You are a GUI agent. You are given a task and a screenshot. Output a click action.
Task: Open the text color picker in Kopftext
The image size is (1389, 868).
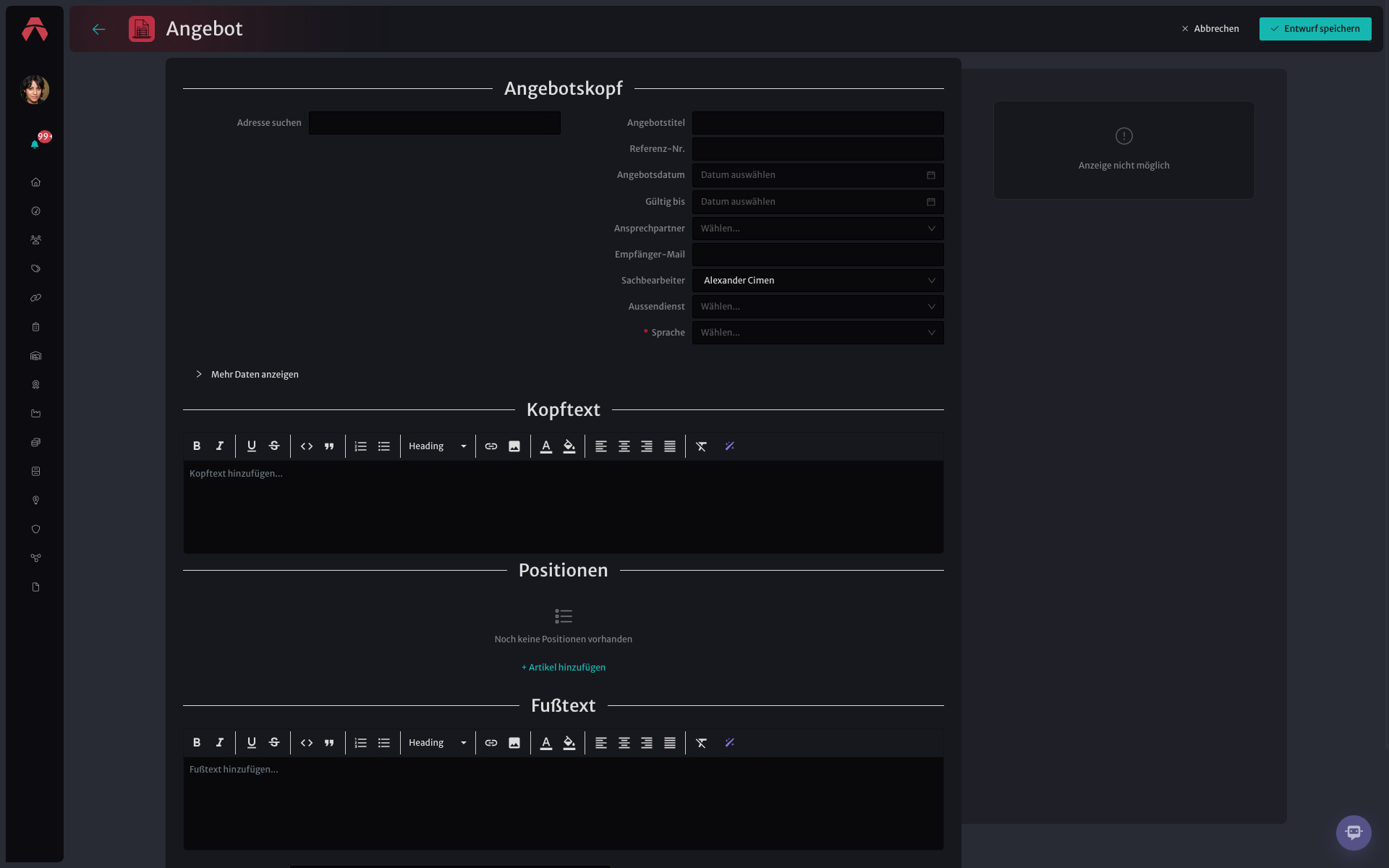pyautogui.click(x=546, y=446)
